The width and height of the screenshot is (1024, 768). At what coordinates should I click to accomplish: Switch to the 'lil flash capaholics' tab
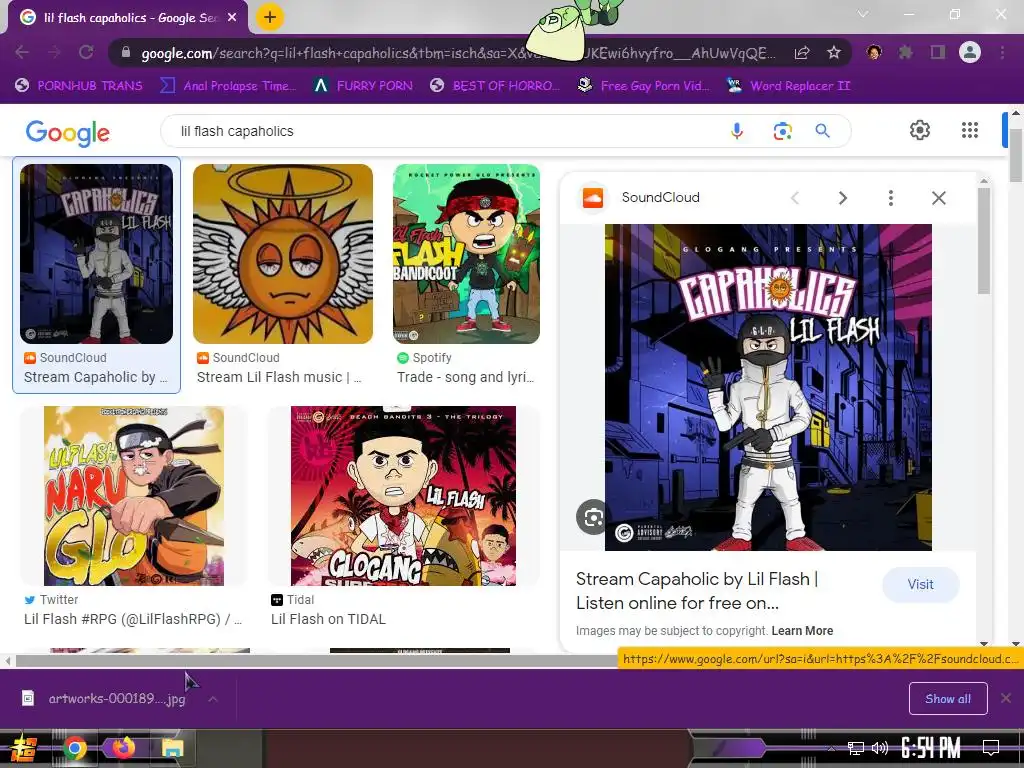tap(127, 18)
